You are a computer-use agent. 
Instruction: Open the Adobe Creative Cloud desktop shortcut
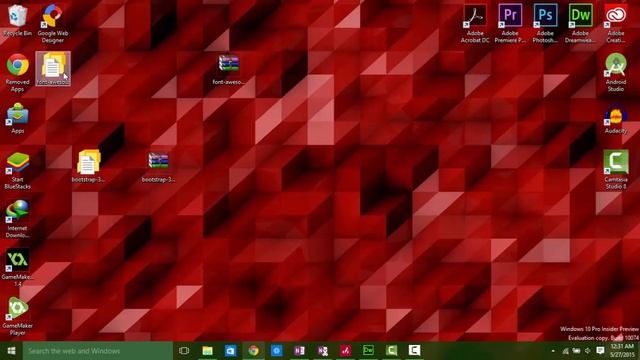tap(616, 24)
